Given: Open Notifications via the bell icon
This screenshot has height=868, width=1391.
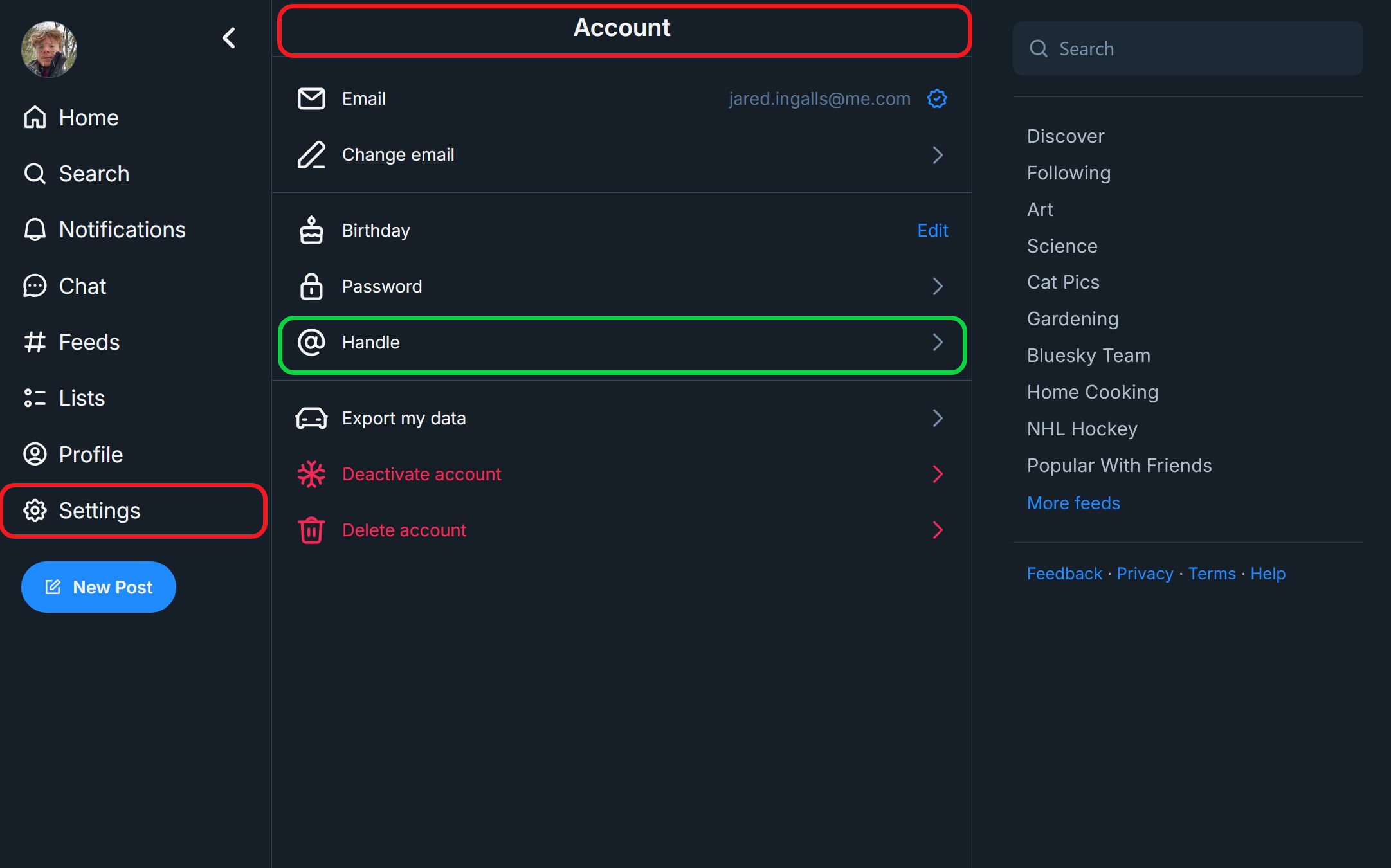Looking at the screenshot, I should (x=35, y=229).
